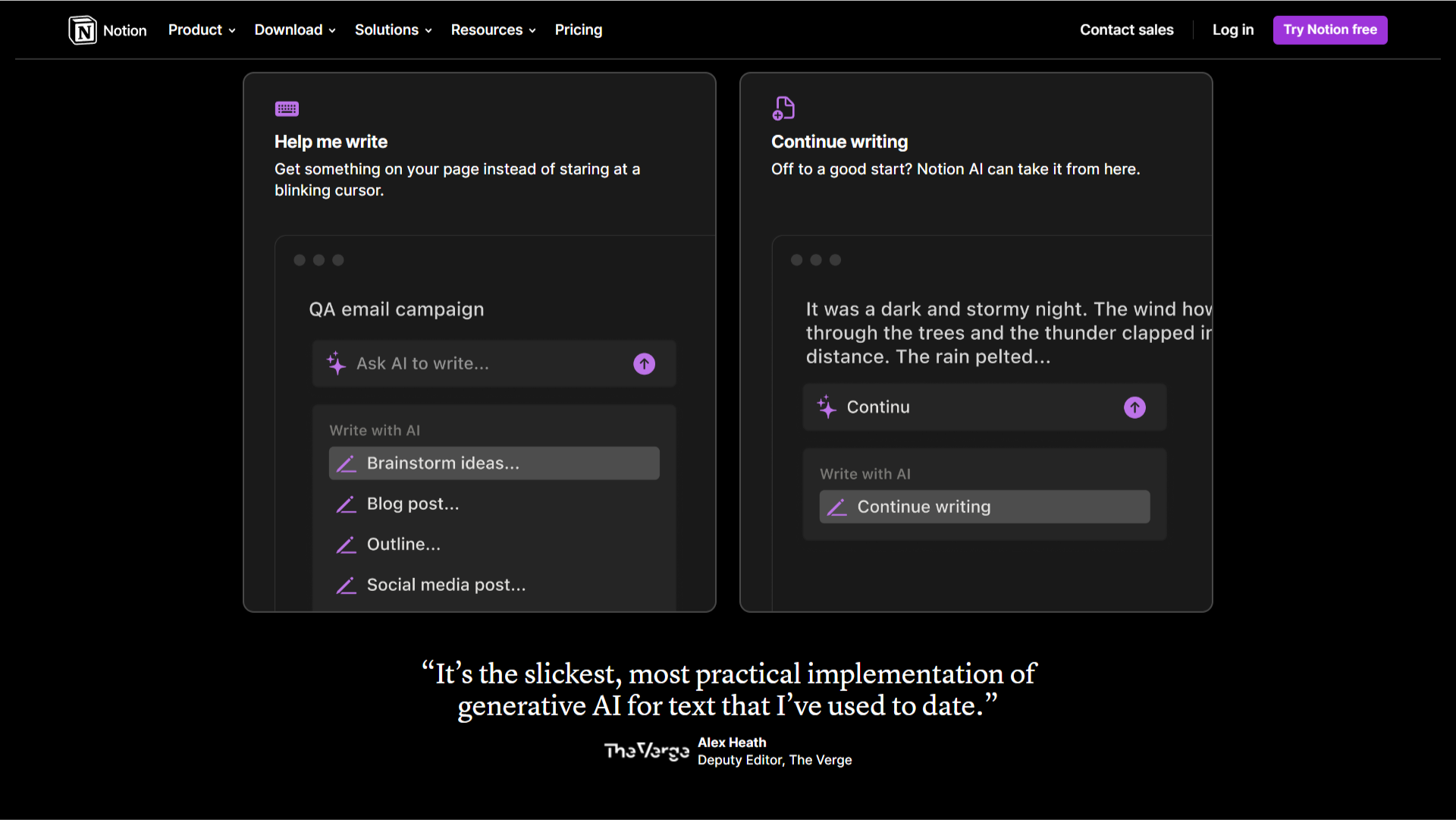
Task: Click the slickest implementation quote text
Action: pyautogui.click(x=728, y=690)
